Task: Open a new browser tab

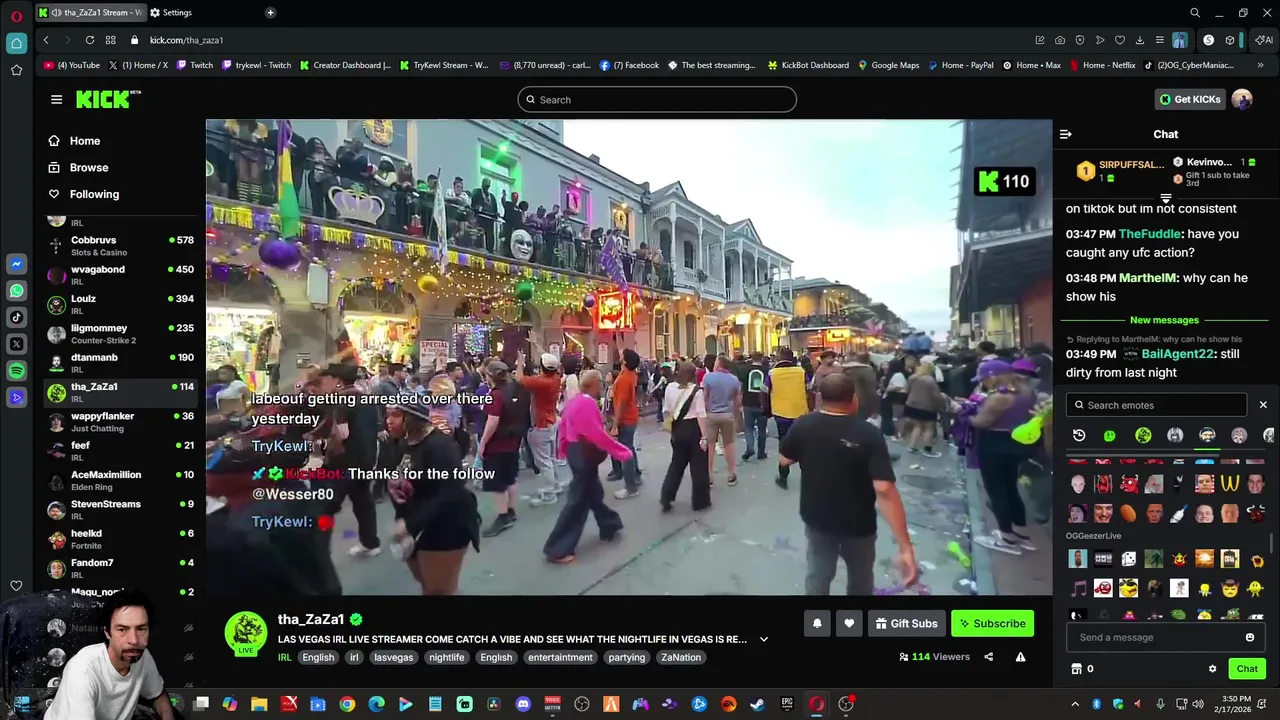Action: coord(270,13)
